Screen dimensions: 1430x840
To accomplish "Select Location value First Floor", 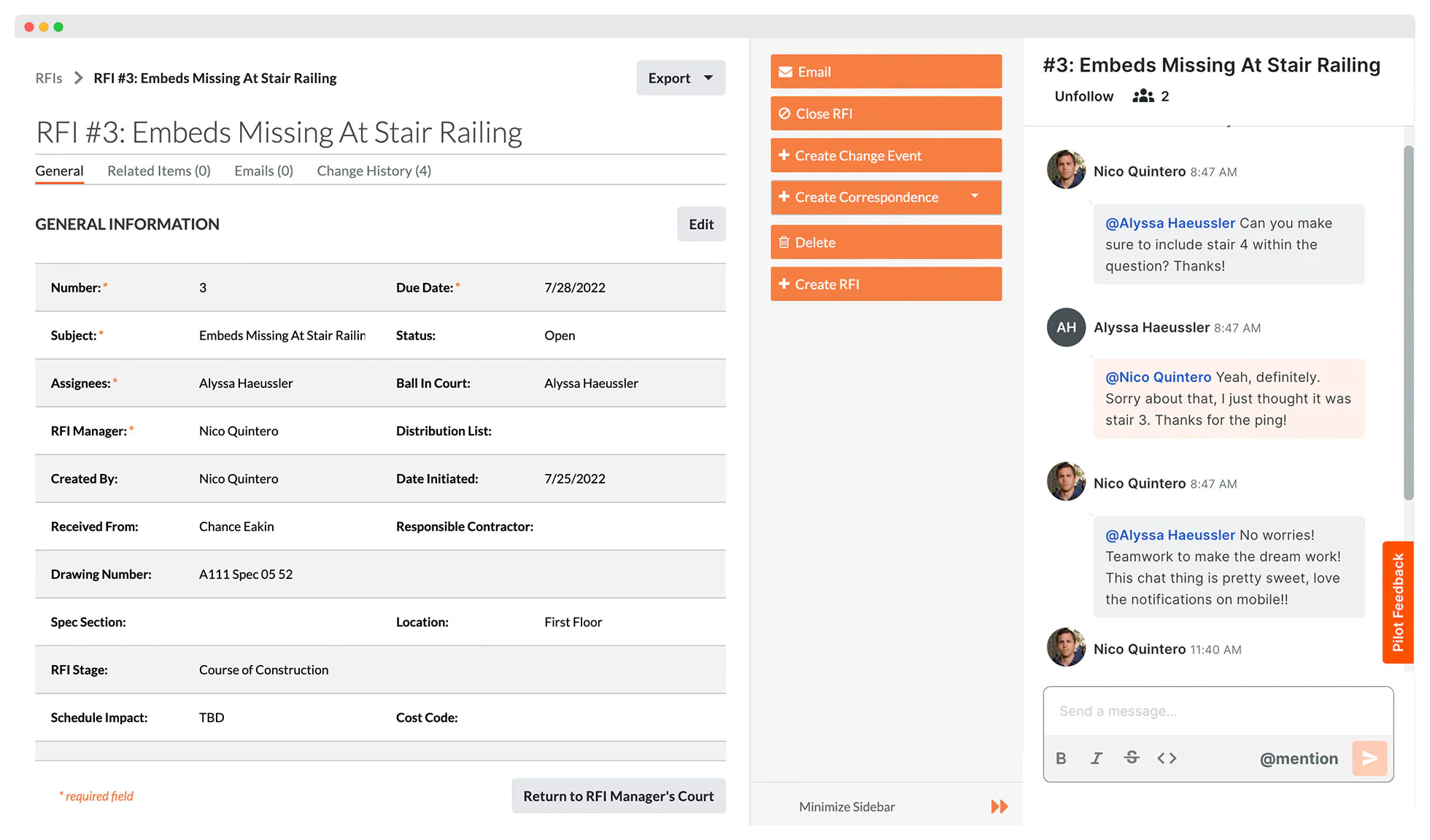I will click(x=573, y=622).
